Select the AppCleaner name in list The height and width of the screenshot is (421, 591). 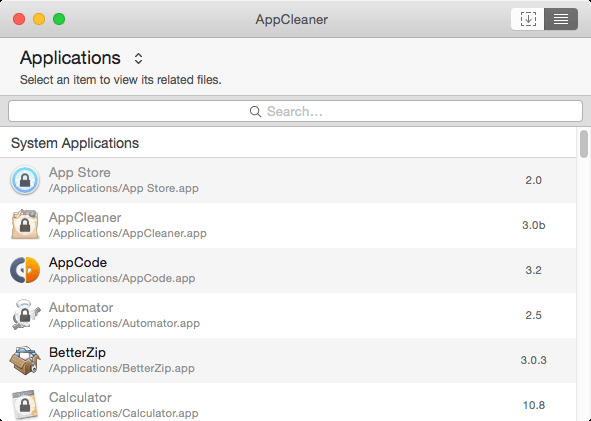[85, 217]
